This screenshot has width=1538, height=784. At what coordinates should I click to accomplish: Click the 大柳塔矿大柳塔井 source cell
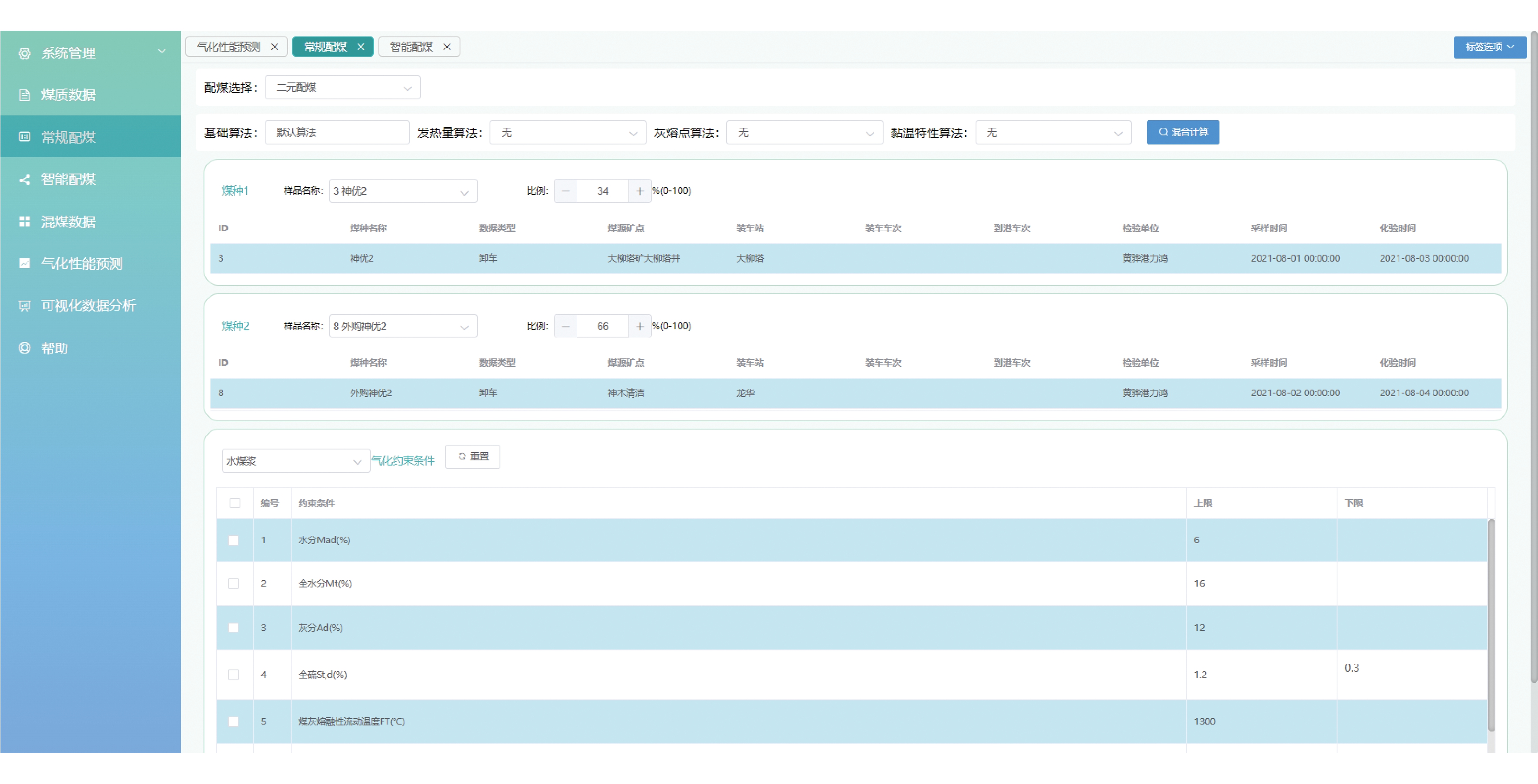pos(644,259)
